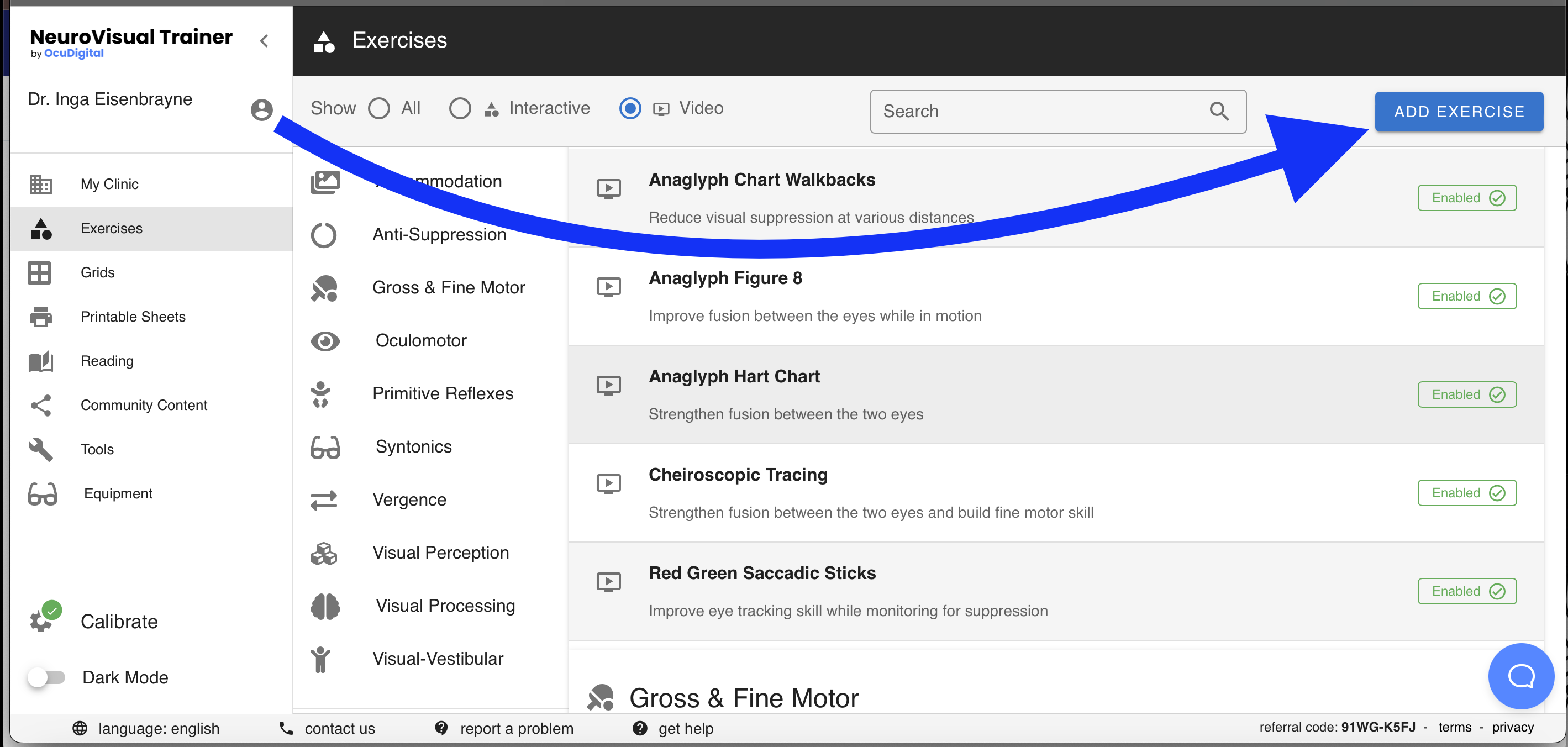Click the Reading book icon
The image size is (1568, 747).
click(x=41, y=361)
